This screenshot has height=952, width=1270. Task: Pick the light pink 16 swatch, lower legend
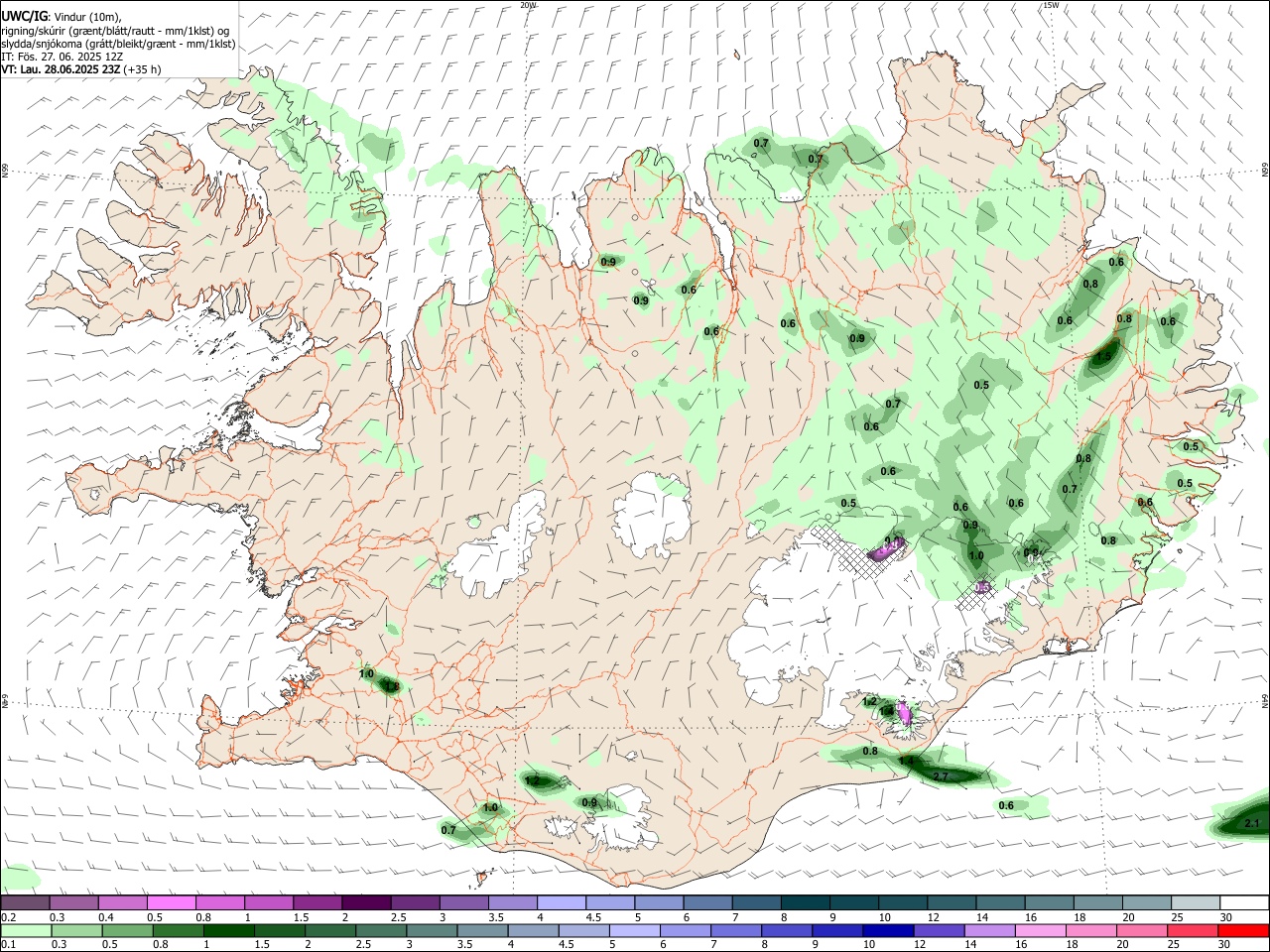(1040, 930)
